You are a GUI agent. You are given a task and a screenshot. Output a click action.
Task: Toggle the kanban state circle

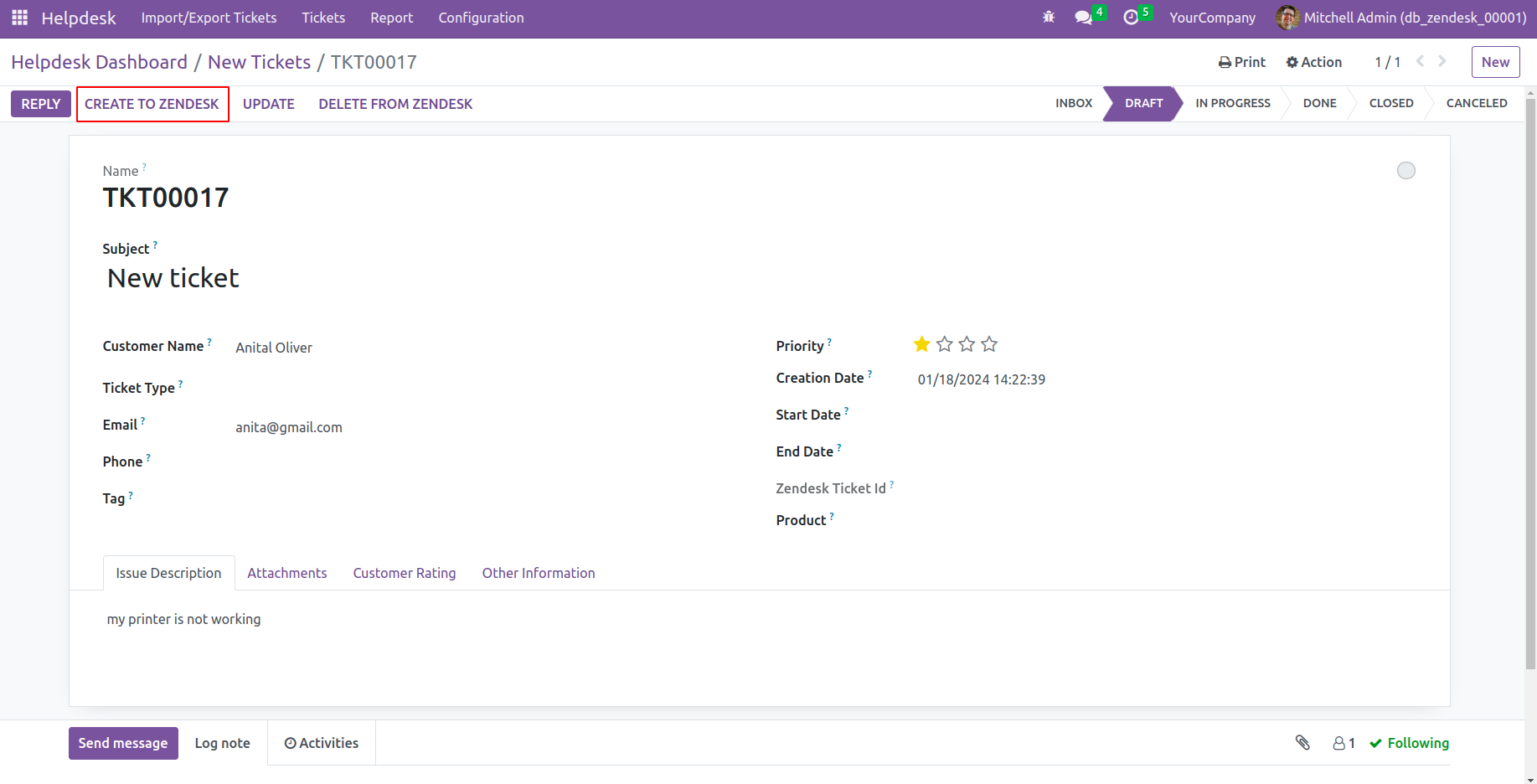tap(1406, 171)
